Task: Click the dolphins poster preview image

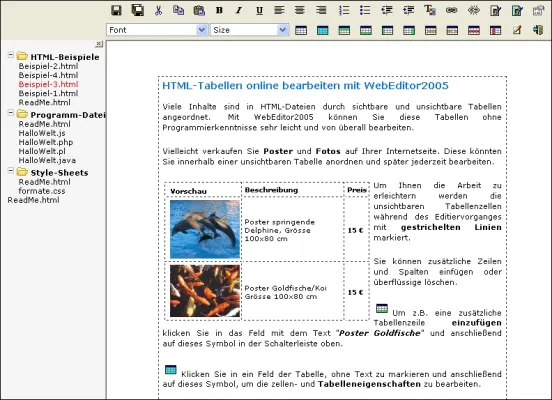Action: [x=205, y=229]
